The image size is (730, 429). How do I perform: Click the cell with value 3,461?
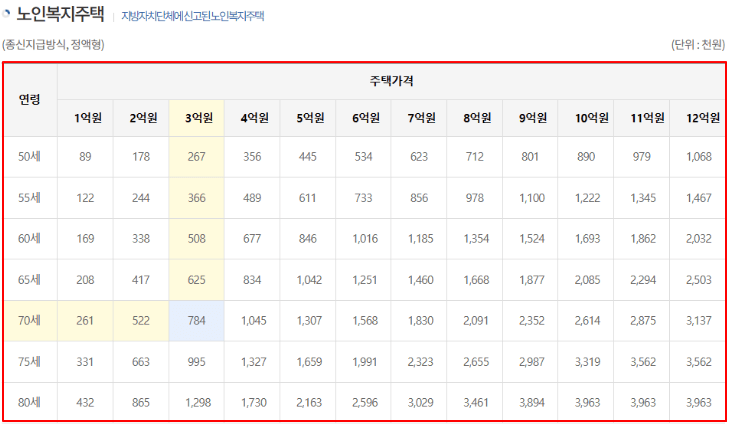475,402
